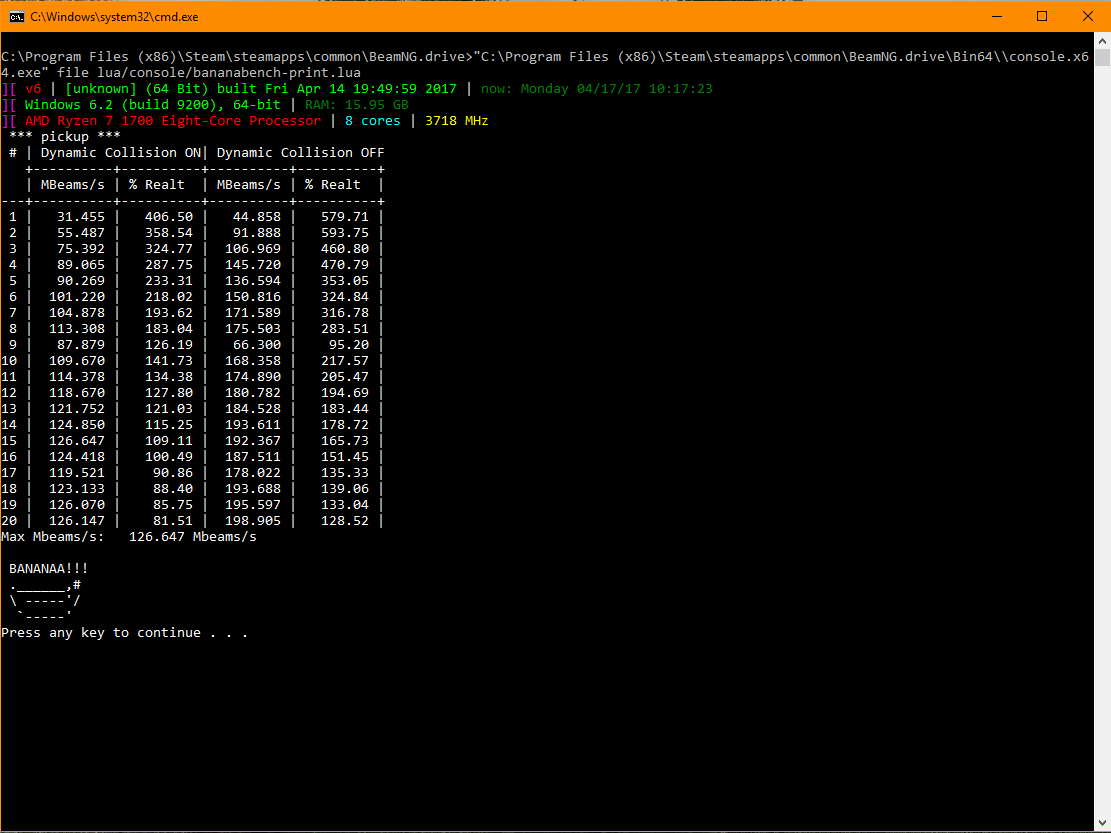Click the '*** pickup ***' heading

pyautogui.click(x=64, y=137)
